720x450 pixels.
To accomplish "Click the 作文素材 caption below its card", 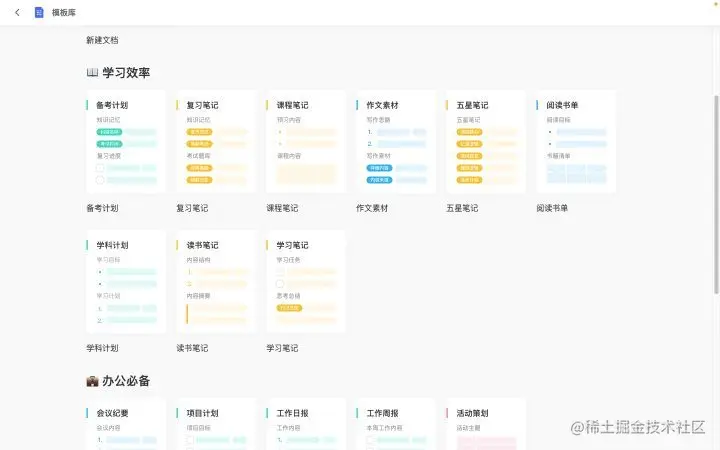I will pyautogui.click(x=372, y=208).
